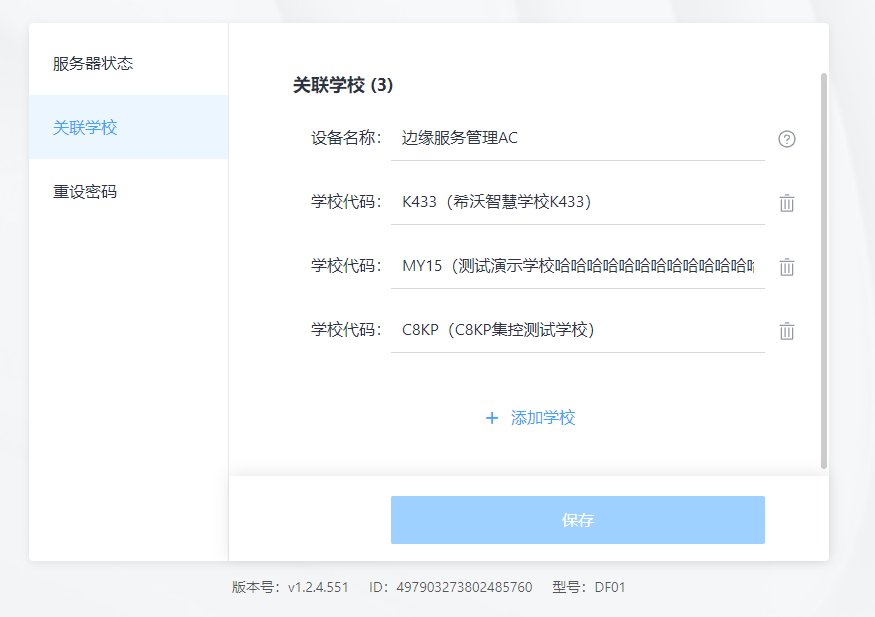Click the help icon beside device name
Screen dimensions: 875x617
click(x=786, y=139)
